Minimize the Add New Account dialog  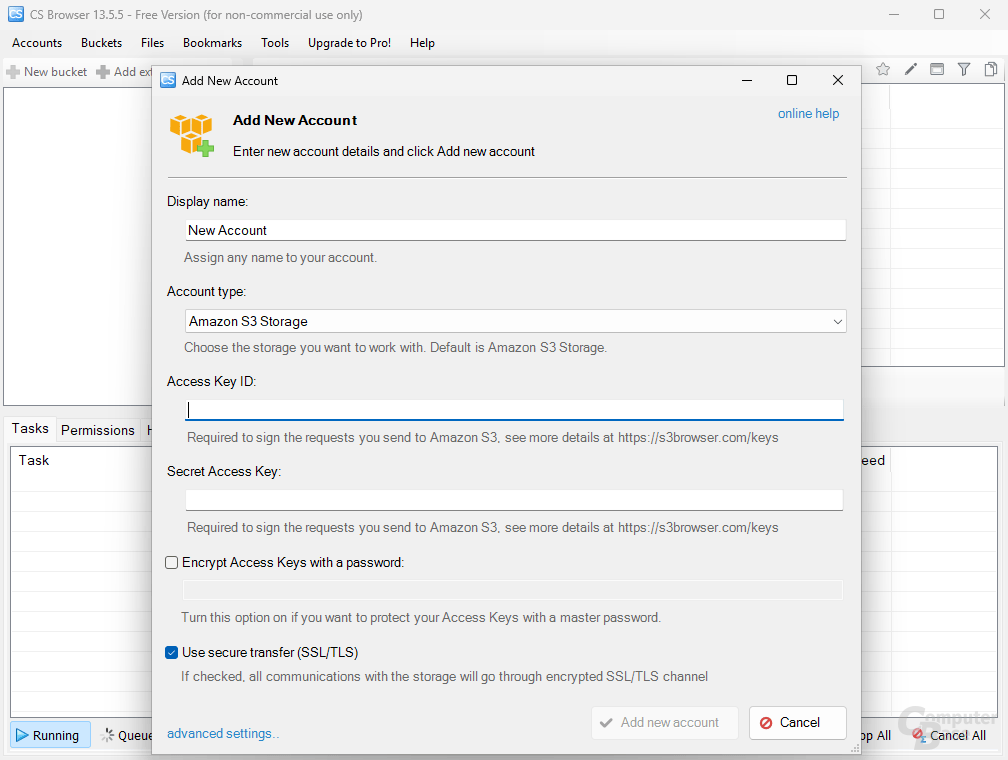coord(747,80)
